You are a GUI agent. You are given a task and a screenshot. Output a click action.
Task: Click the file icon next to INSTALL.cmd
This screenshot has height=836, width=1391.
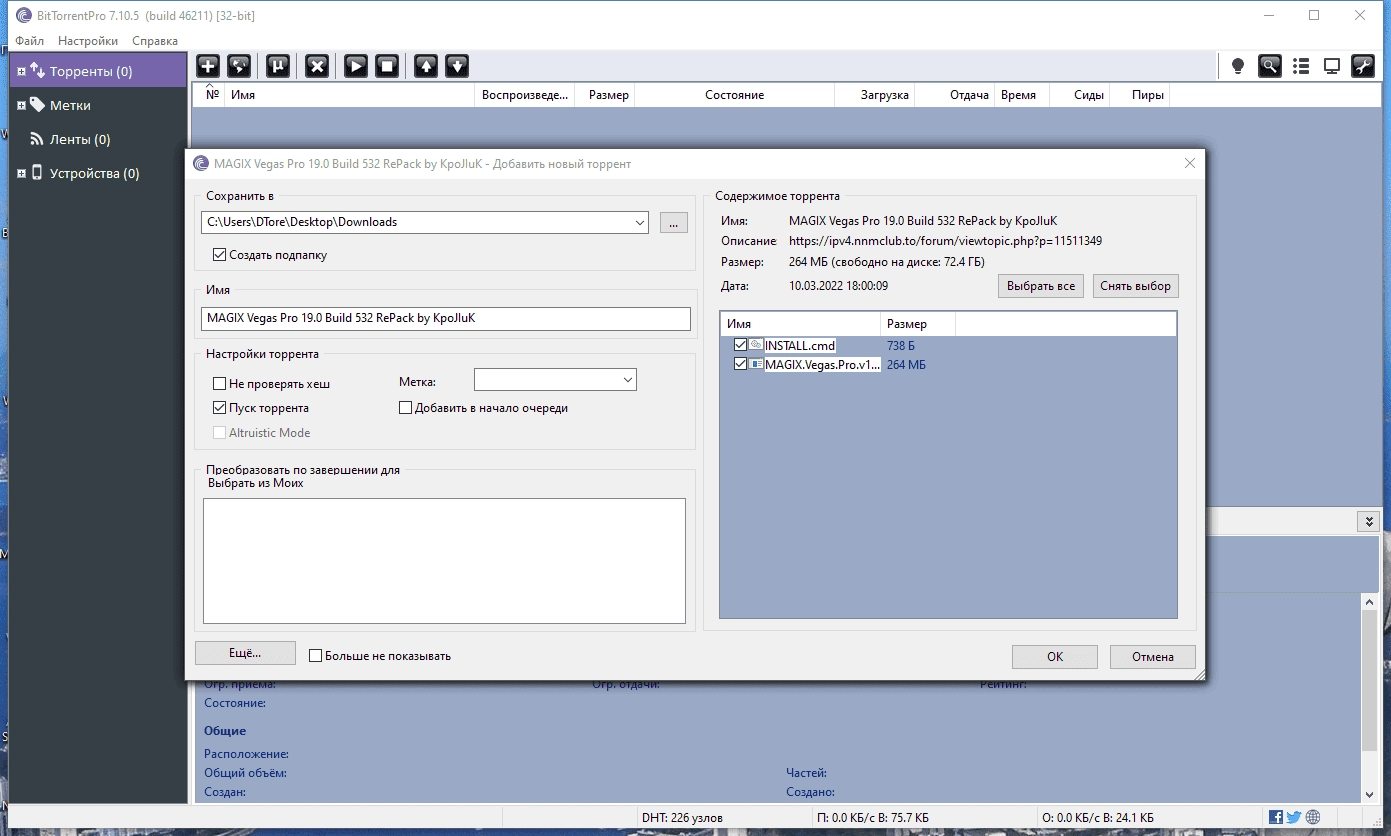click(757, 345)
